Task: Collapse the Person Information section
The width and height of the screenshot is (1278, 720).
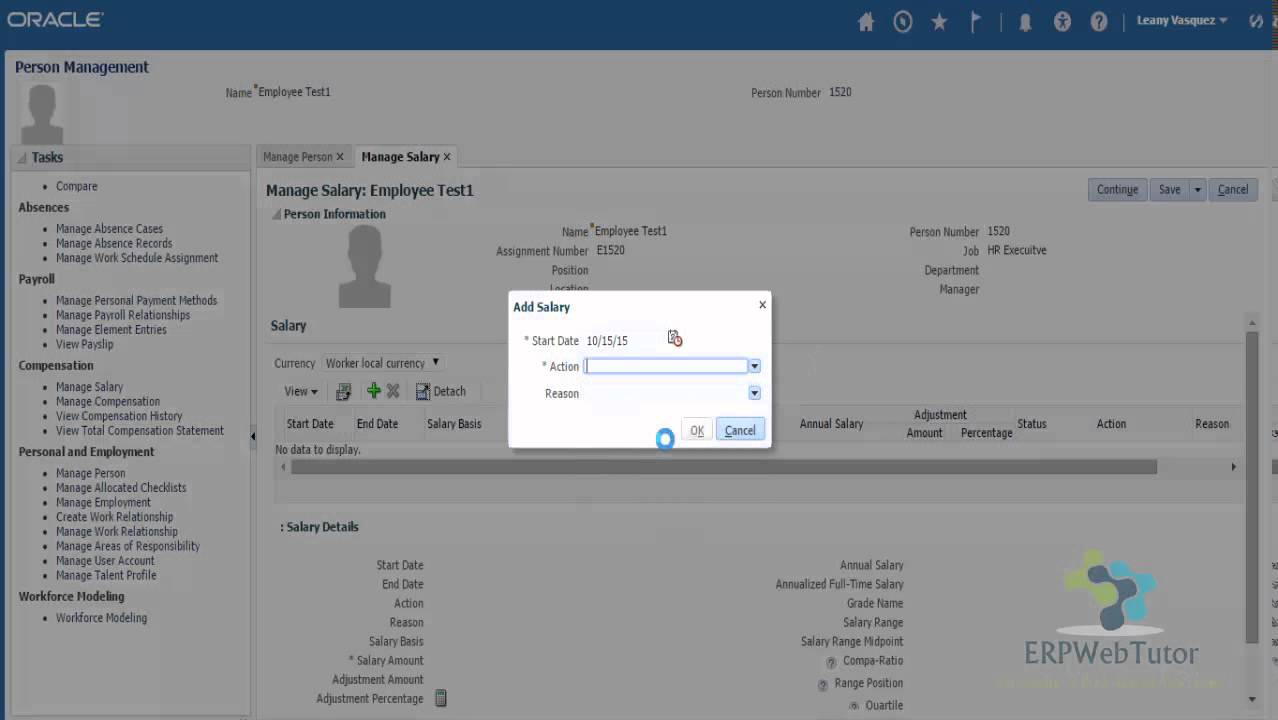Action: click(x=277, y=214)
